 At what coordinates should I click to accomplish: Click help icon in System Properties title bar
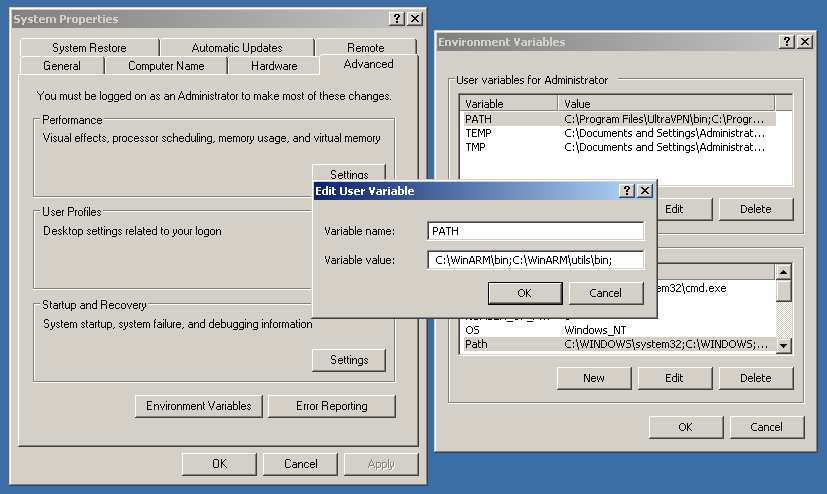(x=397, y=19)
